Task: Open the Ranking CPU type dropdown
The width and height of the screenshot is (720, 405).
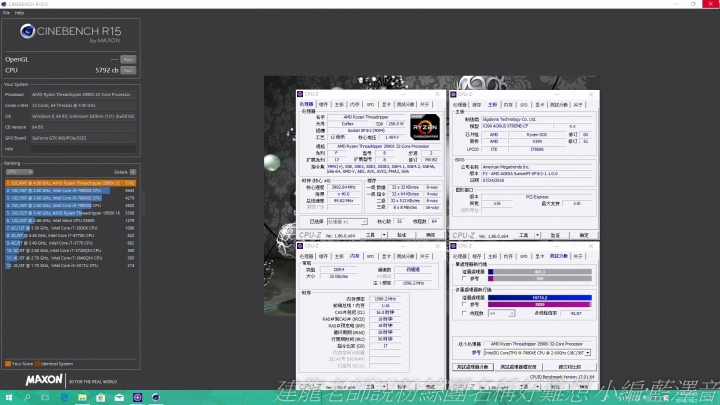Action: (x=19, y=172)
